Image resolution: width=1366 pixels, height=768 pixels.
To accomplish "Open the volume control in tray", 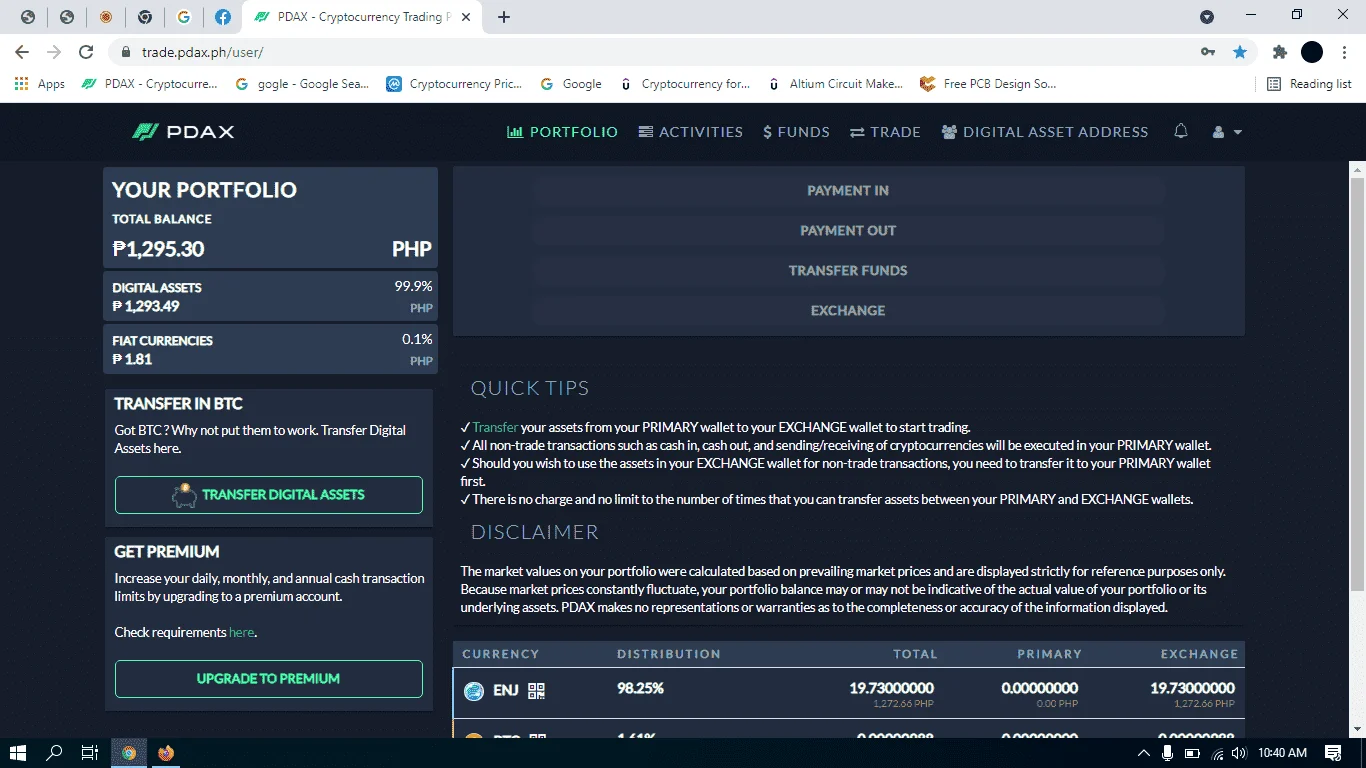I will click(1240, 753).
